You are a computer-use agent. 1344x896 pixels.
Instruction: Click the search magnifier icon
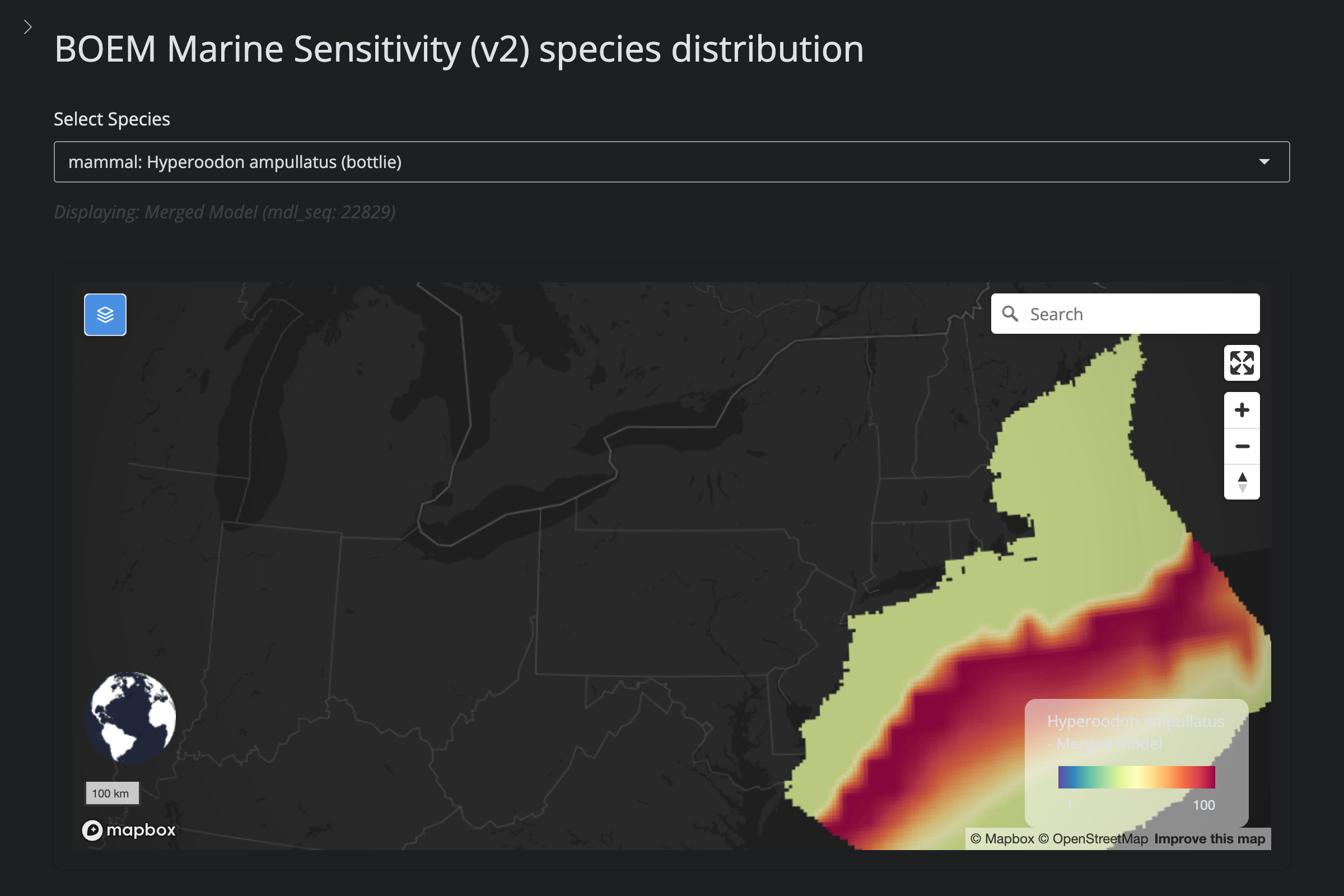point(1010,314)
